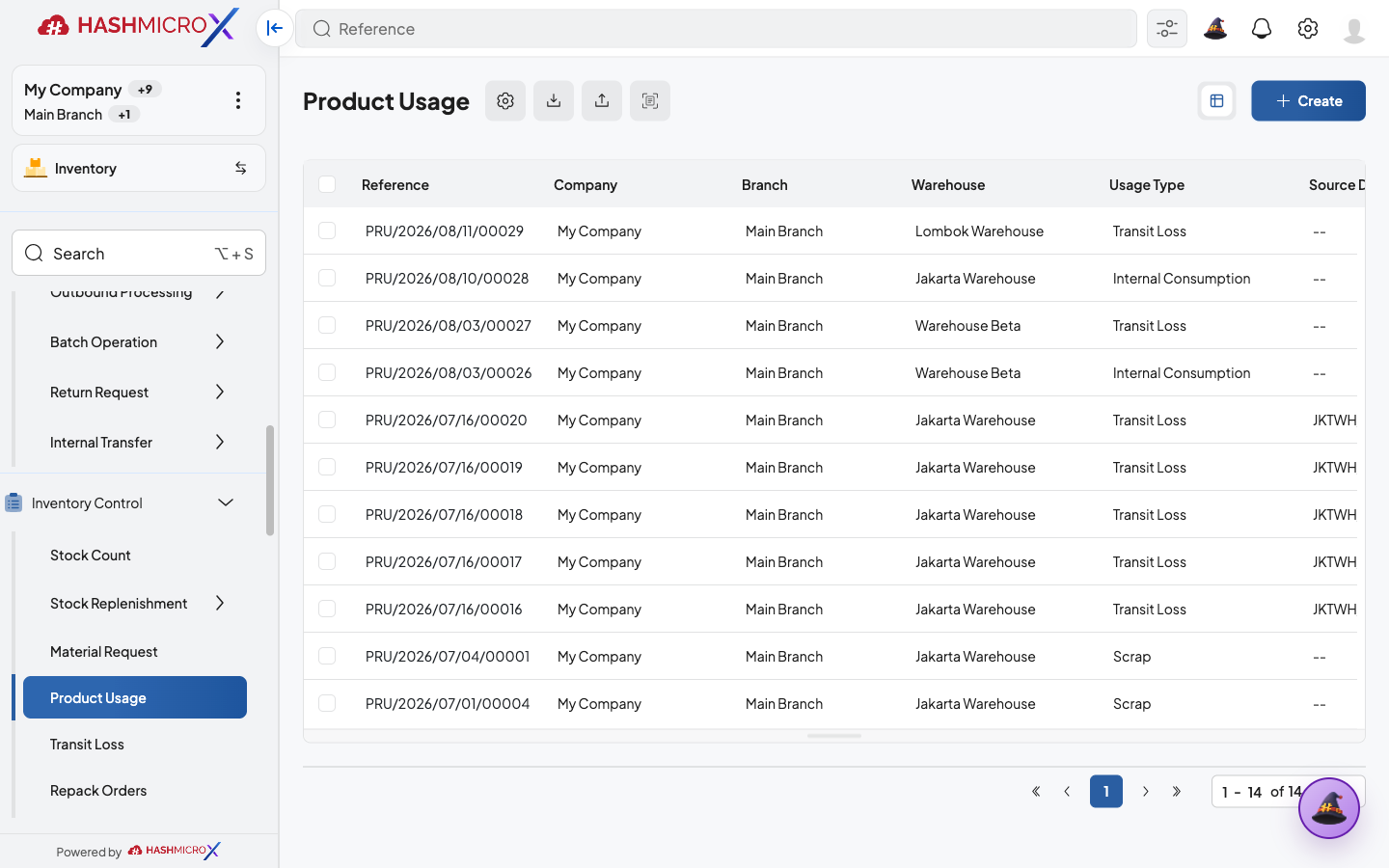Open the user profile avatar
Viewport: 1389px width, 868px height.
point(1354,30)
